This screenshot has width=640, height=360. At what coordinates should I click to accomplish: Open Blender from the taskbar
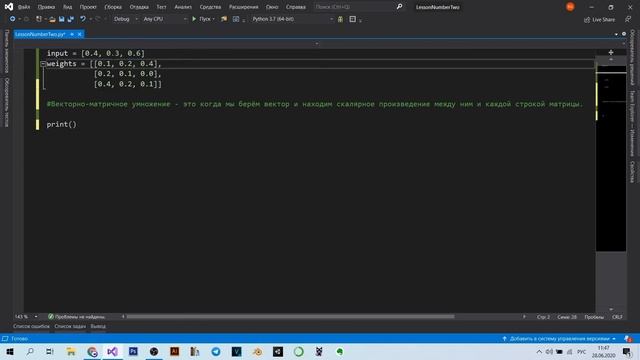(x=257, y=351)
